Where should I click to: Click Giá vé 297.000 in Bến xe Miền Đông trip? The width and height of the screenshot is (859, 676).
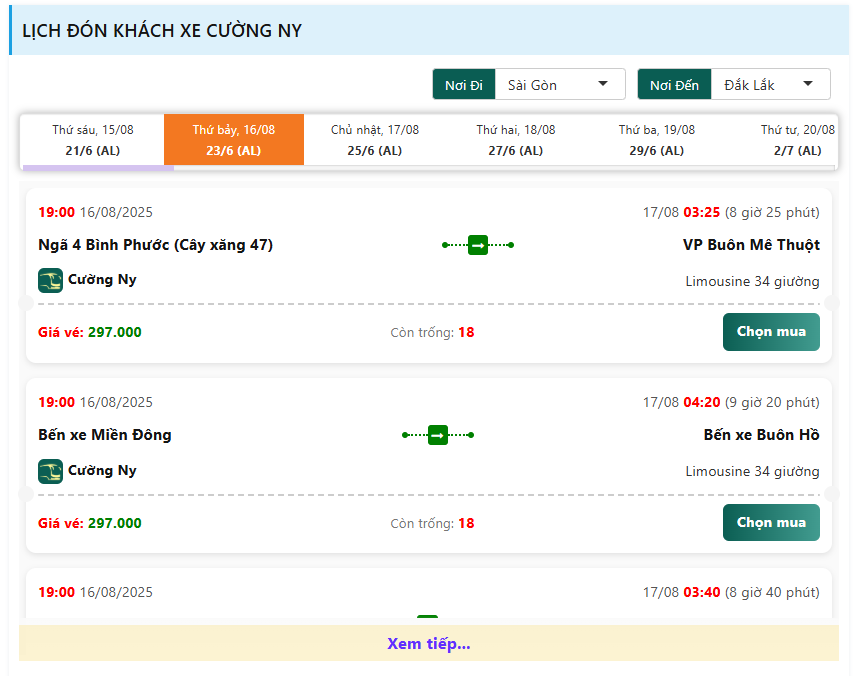(x=90, y=523)
